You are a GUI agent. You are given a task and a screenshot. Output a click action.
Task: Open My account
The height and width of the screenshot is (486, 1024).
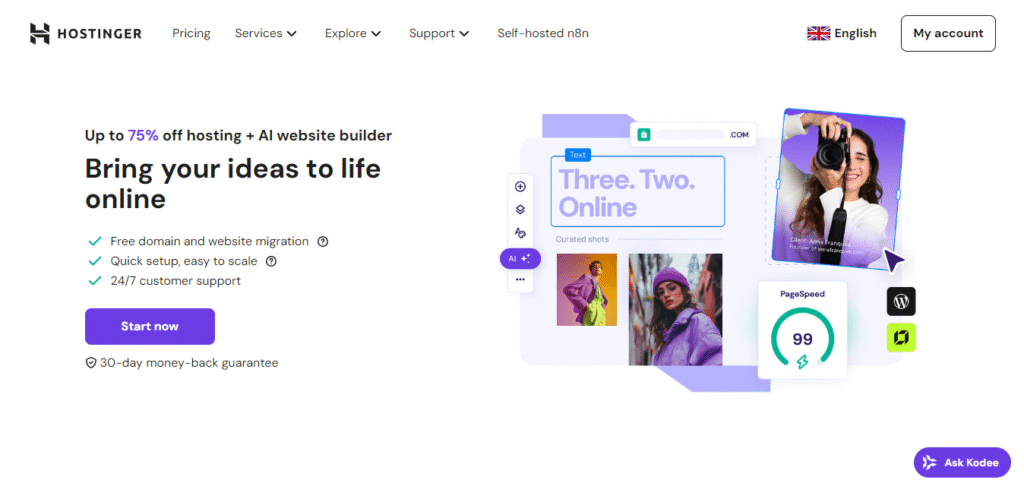tap(948, 33)
